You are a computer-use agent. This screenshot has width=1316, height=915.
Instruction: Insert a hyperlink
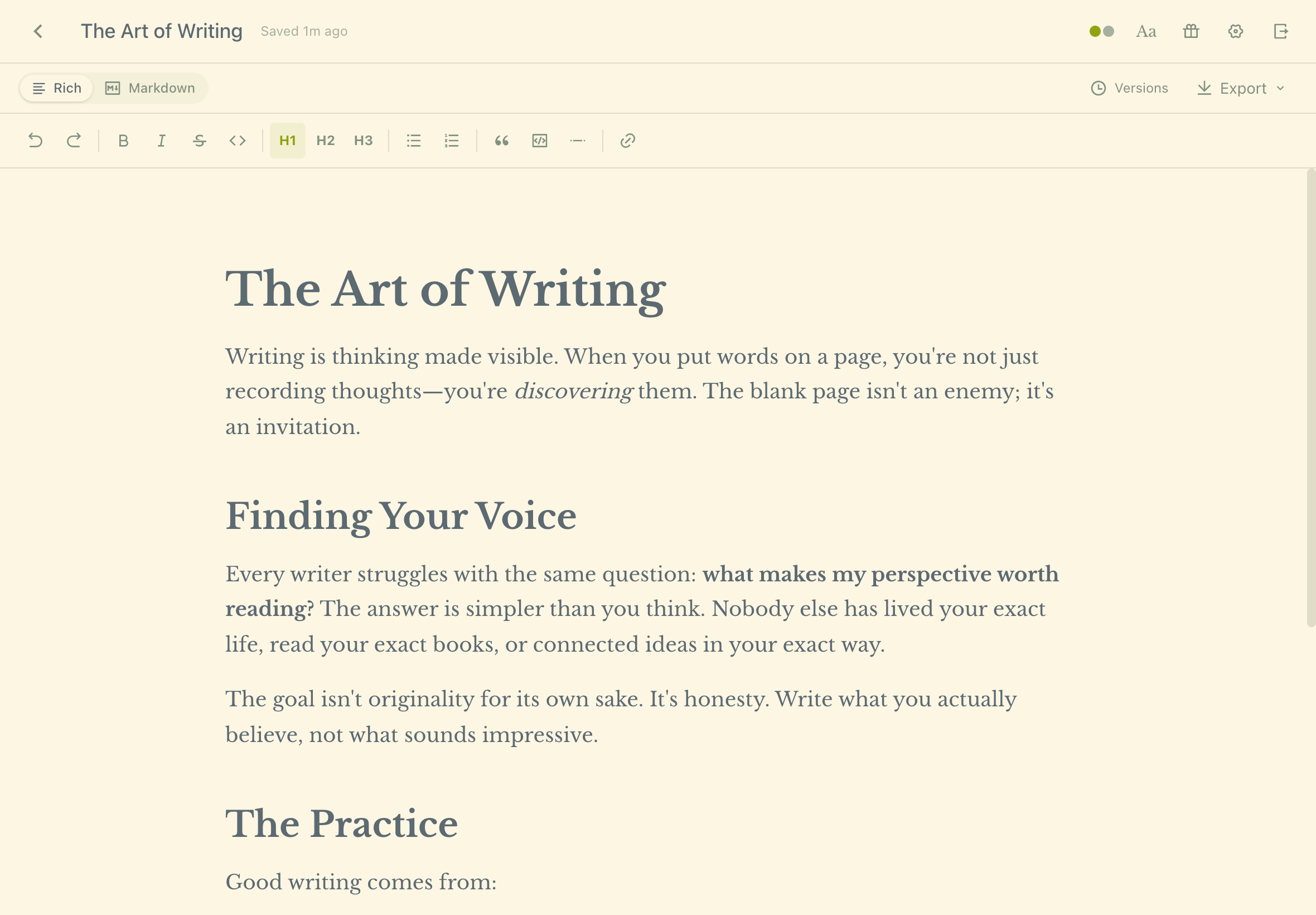627,141
